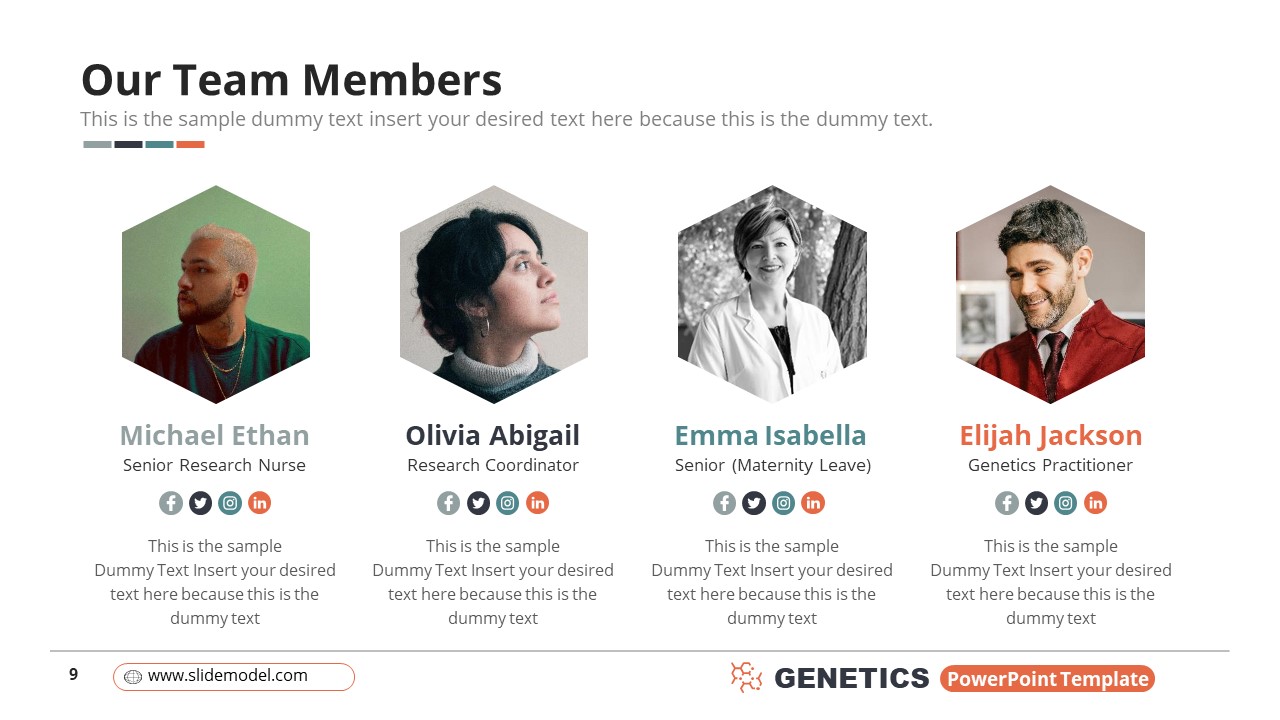Select the teal color bar under subtitle
The height and width of the screenshot is (720, 1280).
(x=159, y=144)
